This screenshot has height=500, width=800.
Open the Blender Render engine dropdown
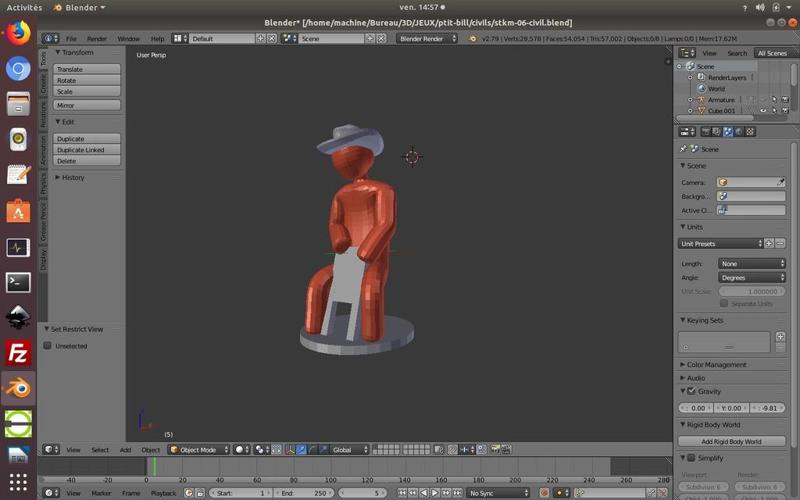click(x=427, y=39)
